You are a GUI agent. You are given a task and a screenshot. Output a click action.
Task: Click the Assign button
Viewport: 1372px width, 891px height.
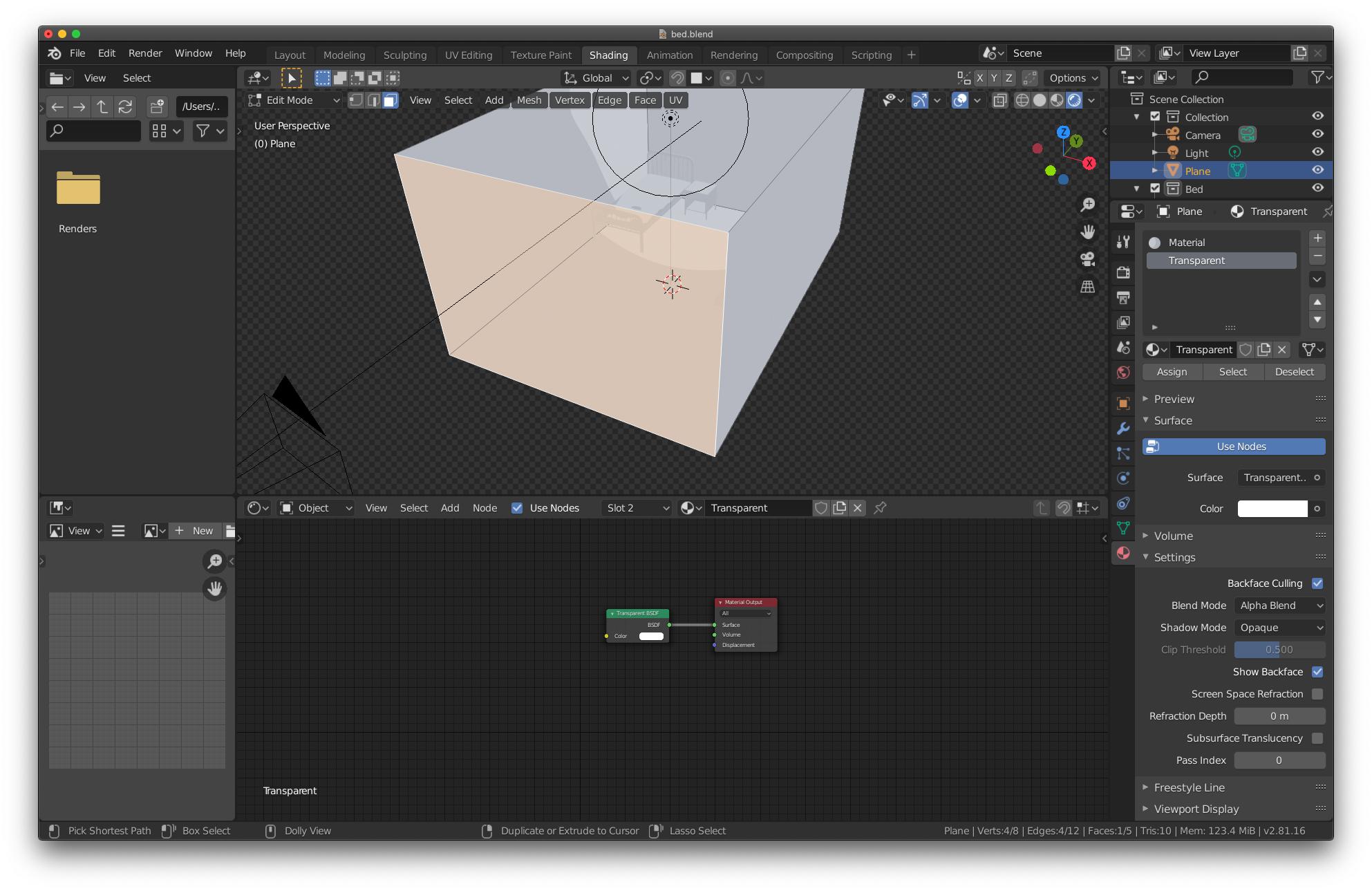click(1172, 372)
